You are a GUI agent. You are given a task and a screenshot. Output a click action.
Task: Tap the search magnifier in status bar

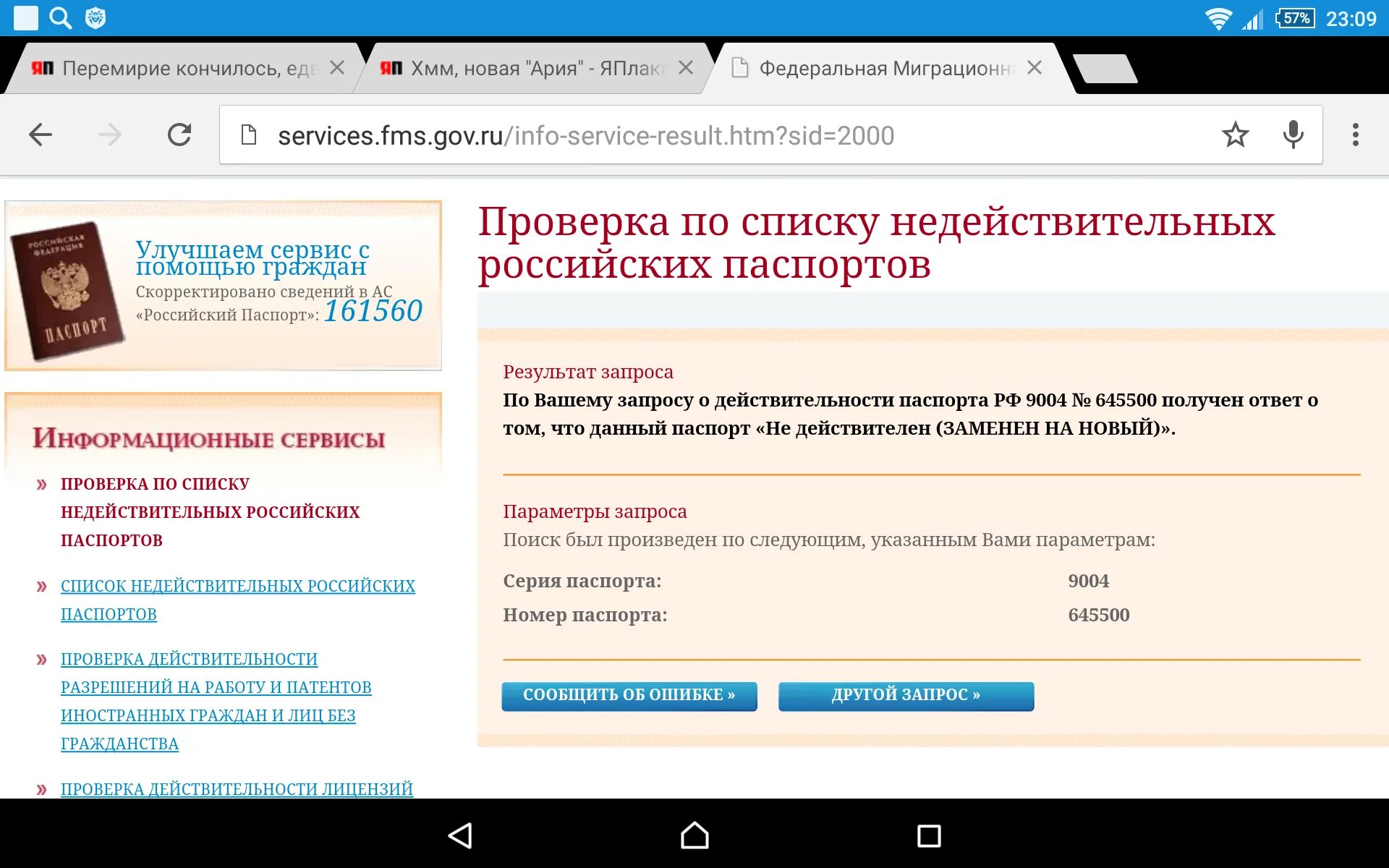click(x=60, y=17)
